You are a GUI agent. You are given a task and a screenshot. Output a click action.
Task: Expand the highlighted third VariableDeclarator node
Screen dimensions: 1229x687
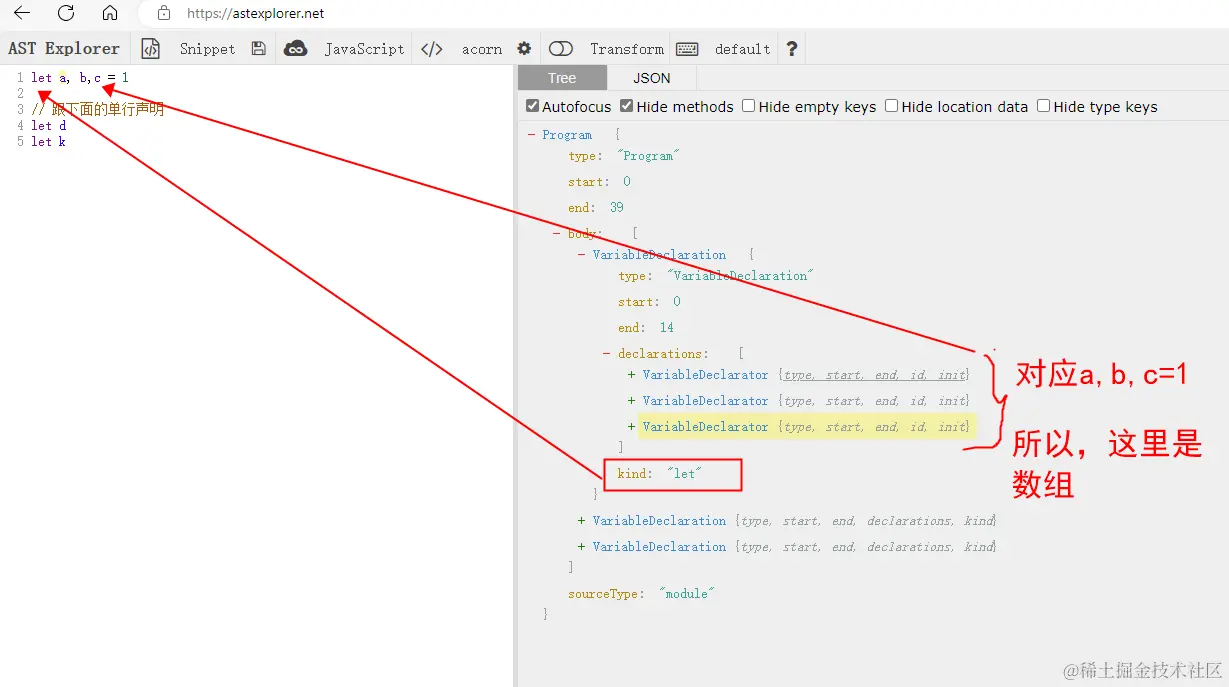tap(632, 427)
